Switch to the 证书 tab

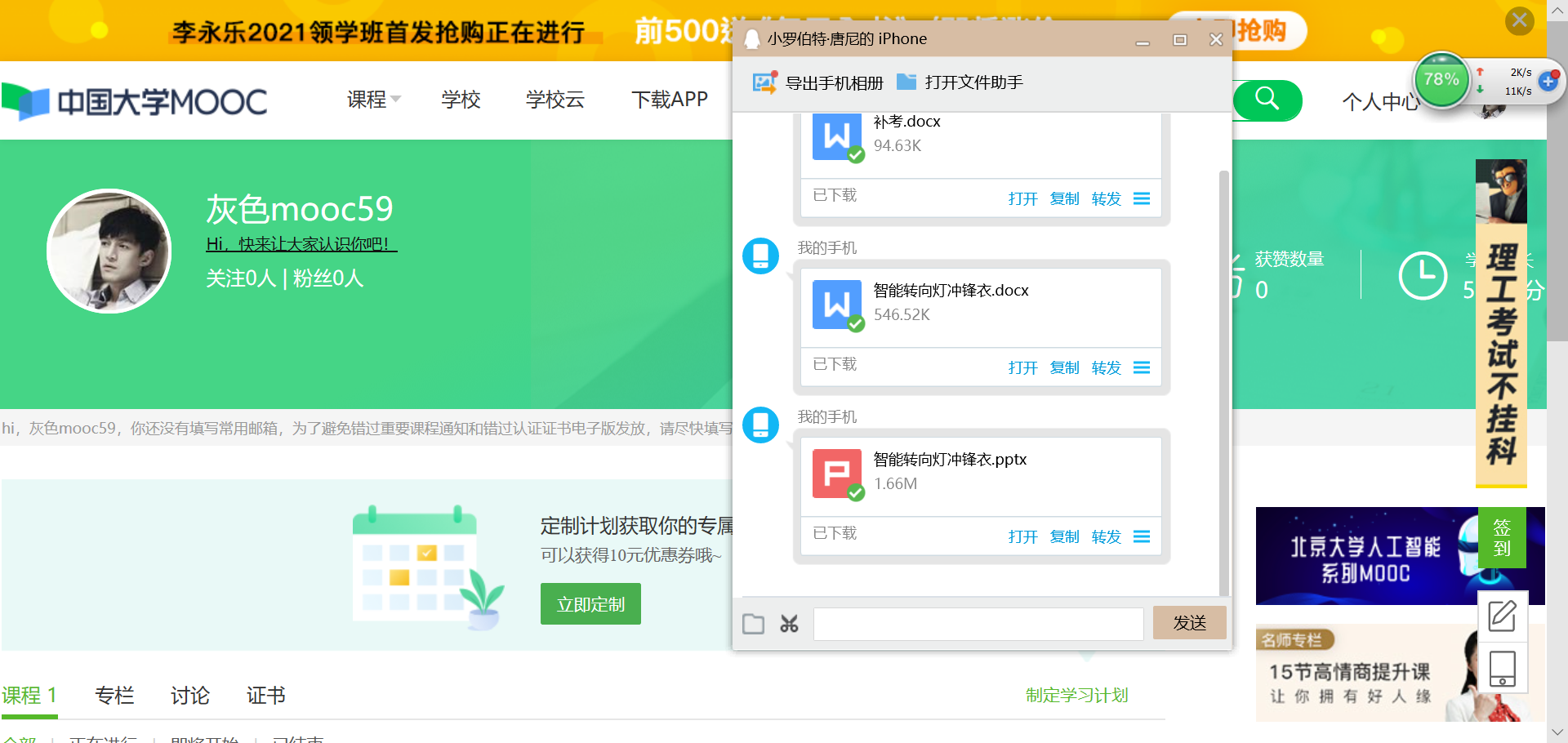tap(266, 696)
